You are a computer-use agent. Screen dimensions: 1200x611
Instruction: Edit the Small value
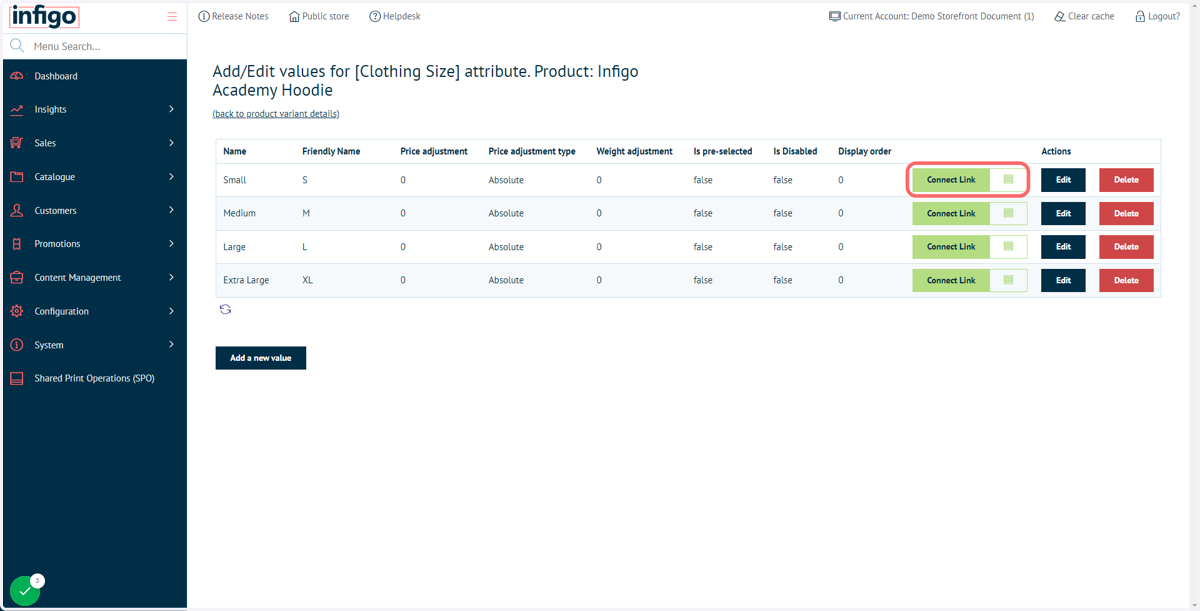click(1063, 180)
